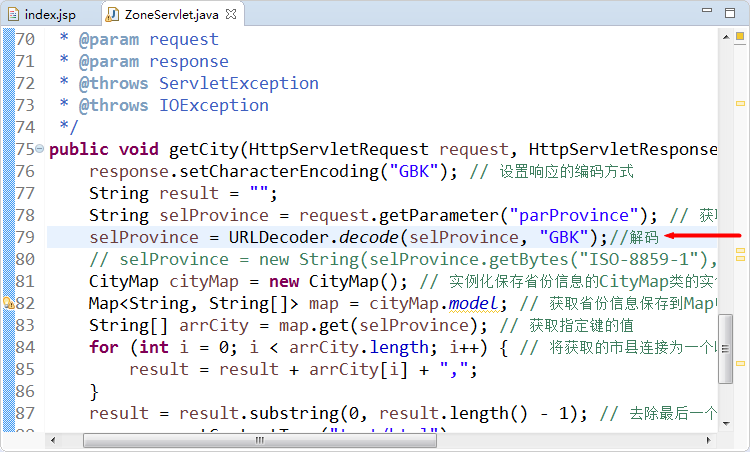Click "@param response" on line 71
Viewport: 750px width, 452px height.
pyautogui.click(x=154, y=62)
